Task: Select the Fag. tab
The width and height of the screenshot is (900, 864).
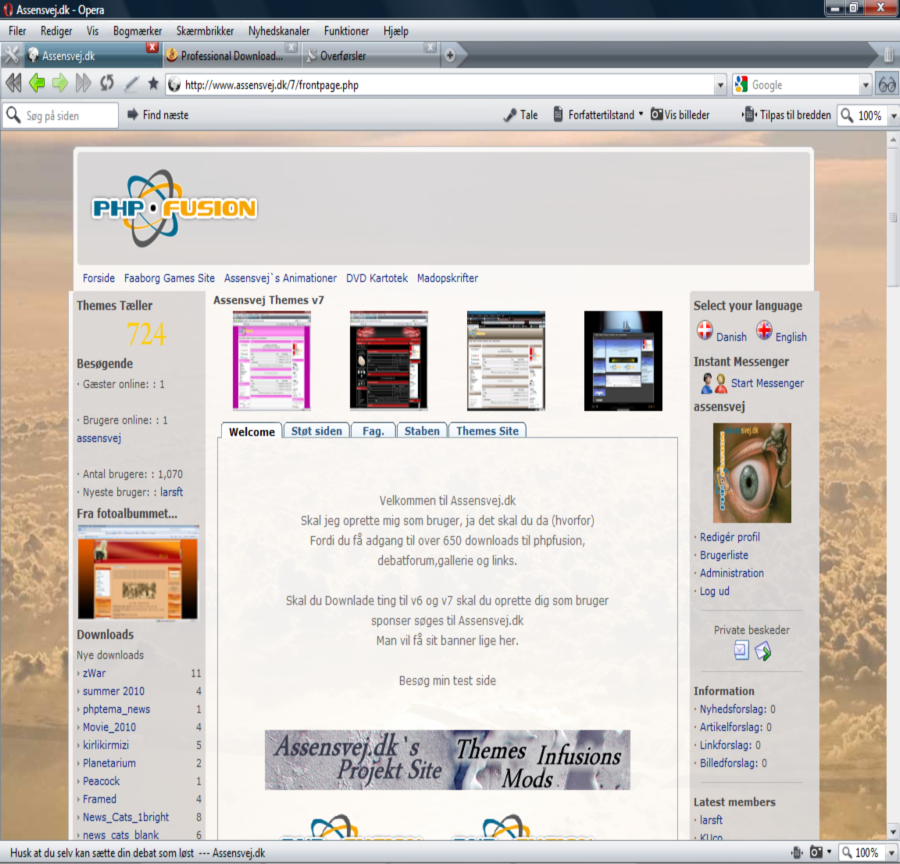Action: [x=373, y=431]
